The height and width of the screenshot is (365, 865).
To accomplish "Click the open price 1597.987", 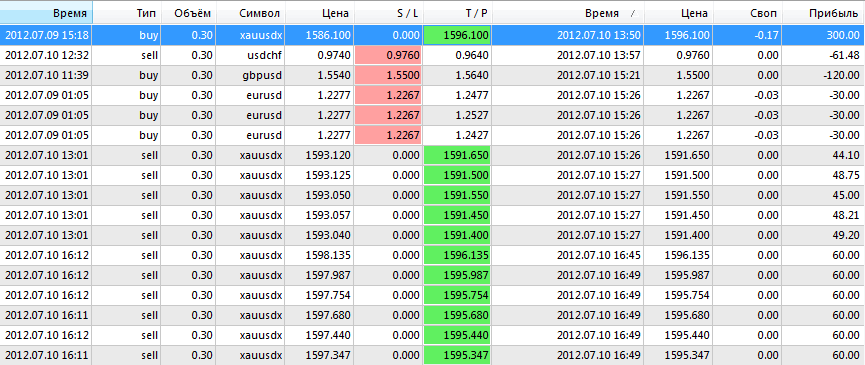I will (x=327, y=275).
